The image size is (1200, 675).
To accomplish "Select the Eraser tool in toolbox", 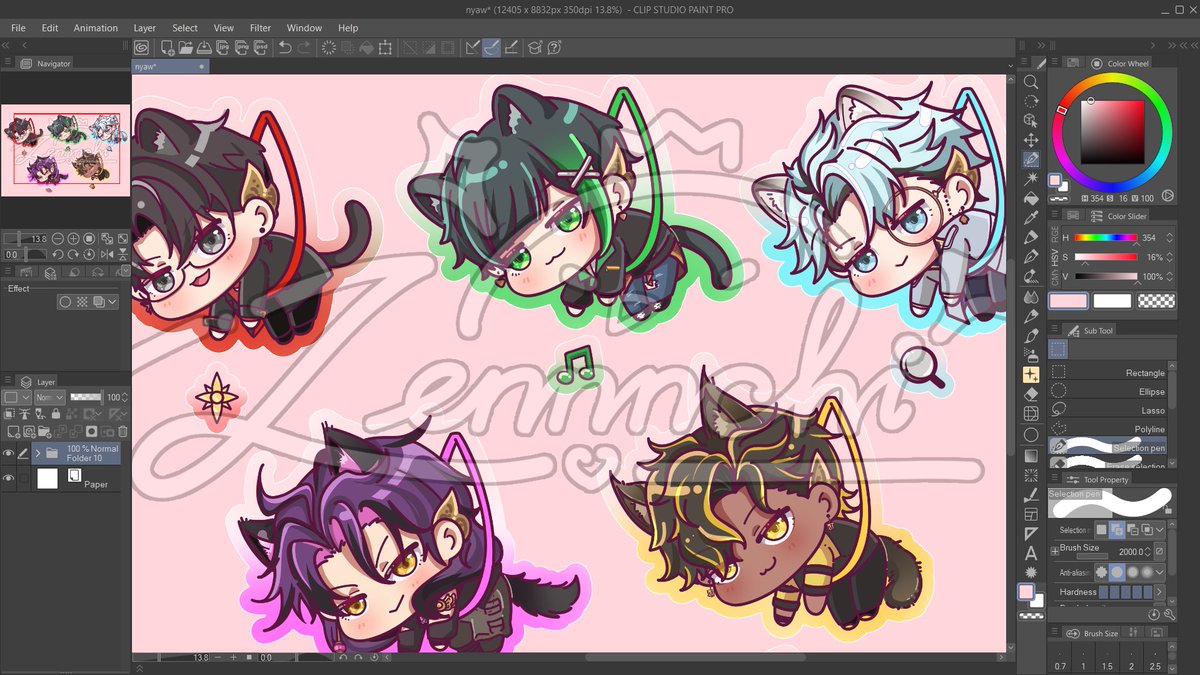I will tap(1031, 394).
